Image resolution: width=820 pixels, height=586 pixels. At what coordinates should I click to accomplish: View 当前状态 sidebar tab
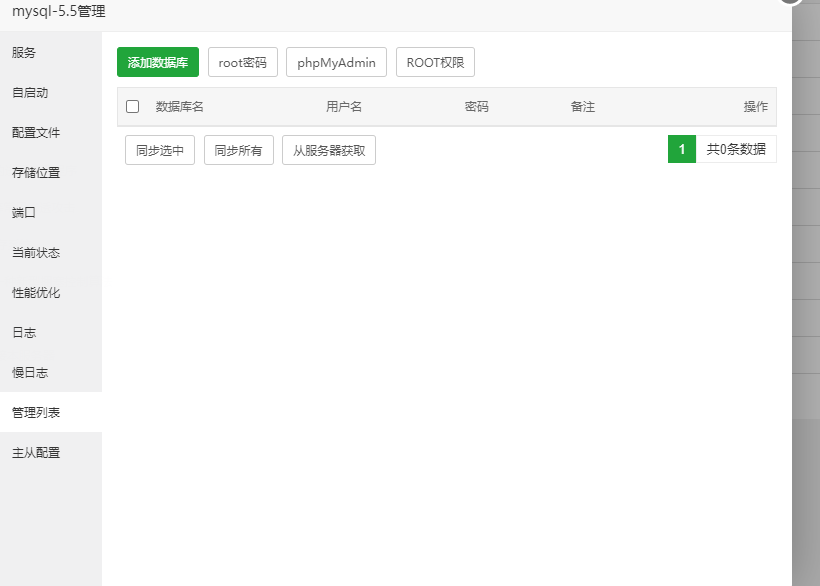click(51, 252)
